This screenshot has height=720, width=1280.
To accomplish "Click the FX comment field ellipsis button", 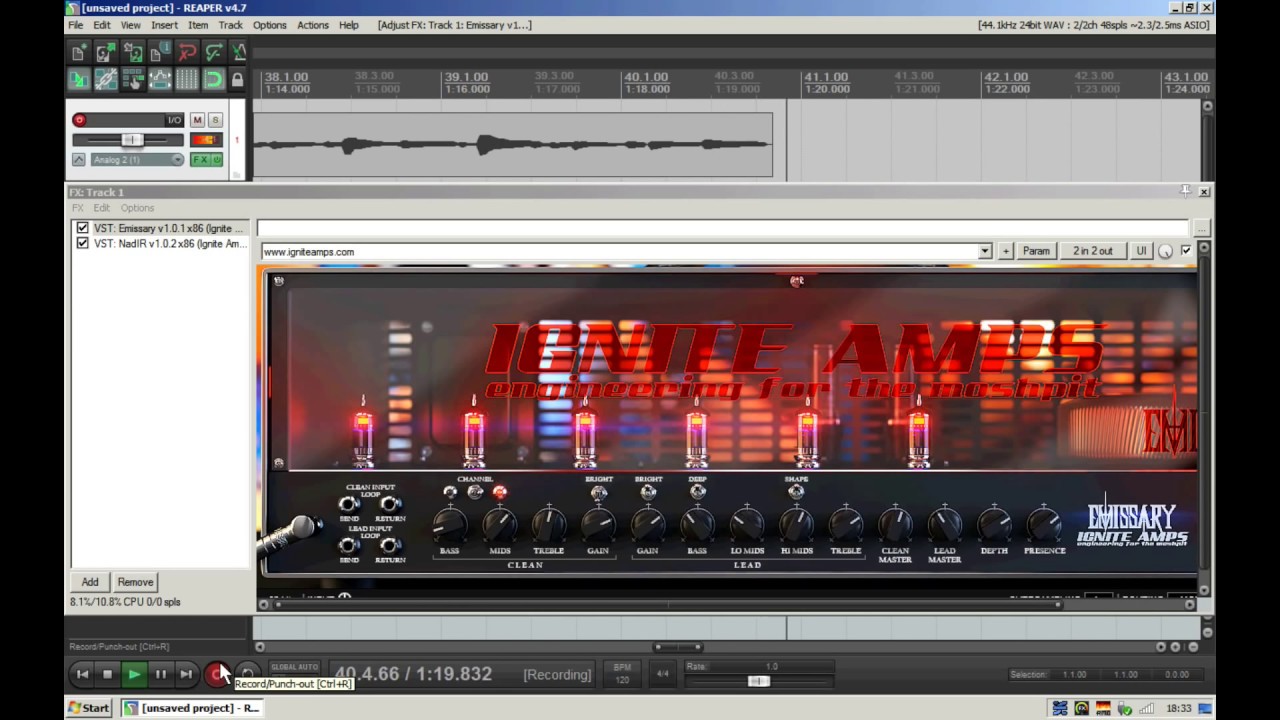I will point(1201,229).
